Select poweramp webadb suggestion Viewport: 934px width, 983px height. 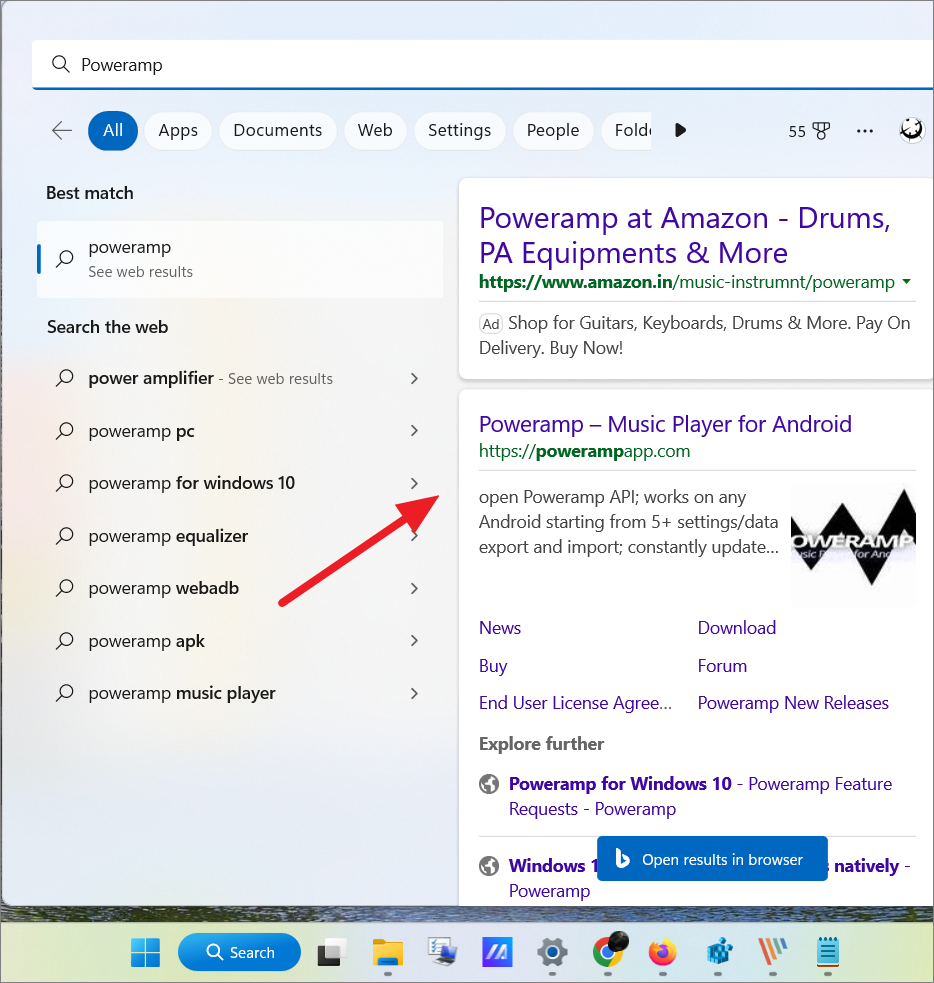point(164,588)
